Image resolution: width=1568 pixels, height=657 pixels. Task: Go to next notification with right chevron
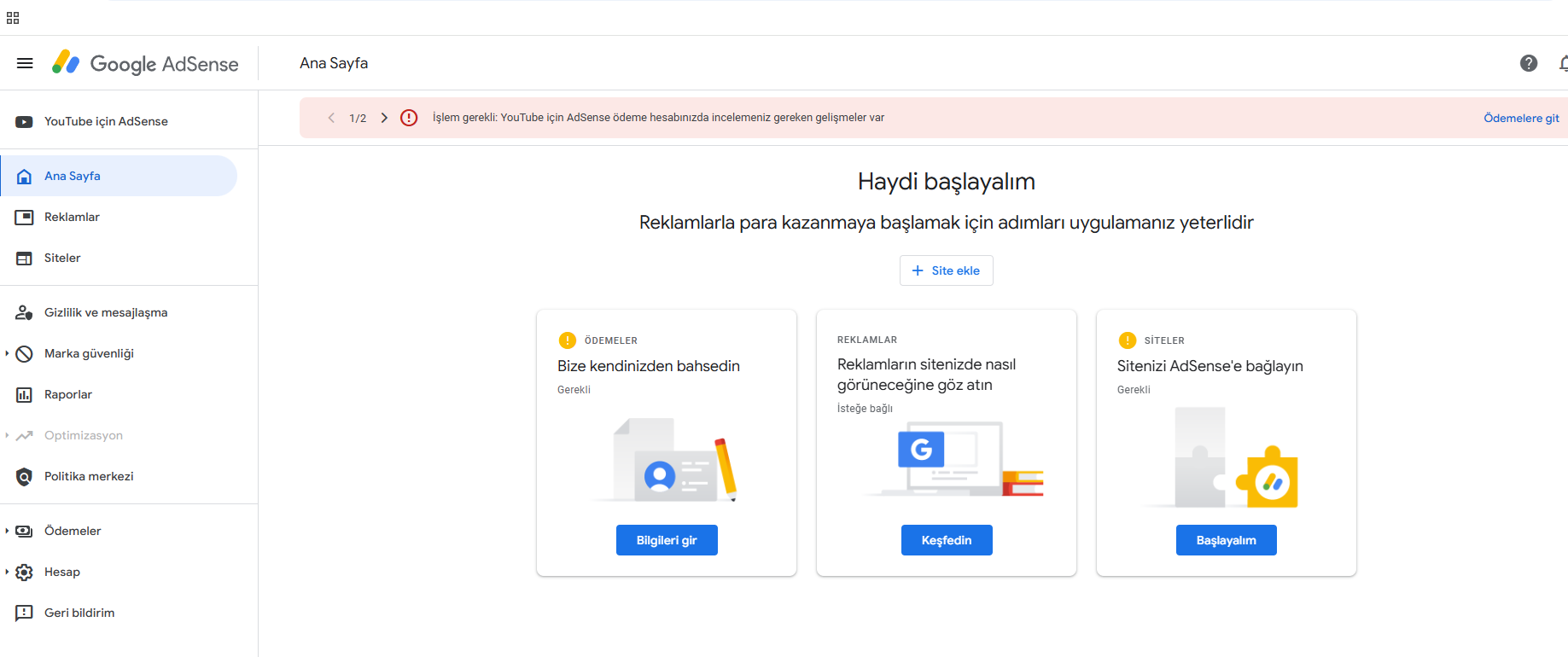(384, 118)
